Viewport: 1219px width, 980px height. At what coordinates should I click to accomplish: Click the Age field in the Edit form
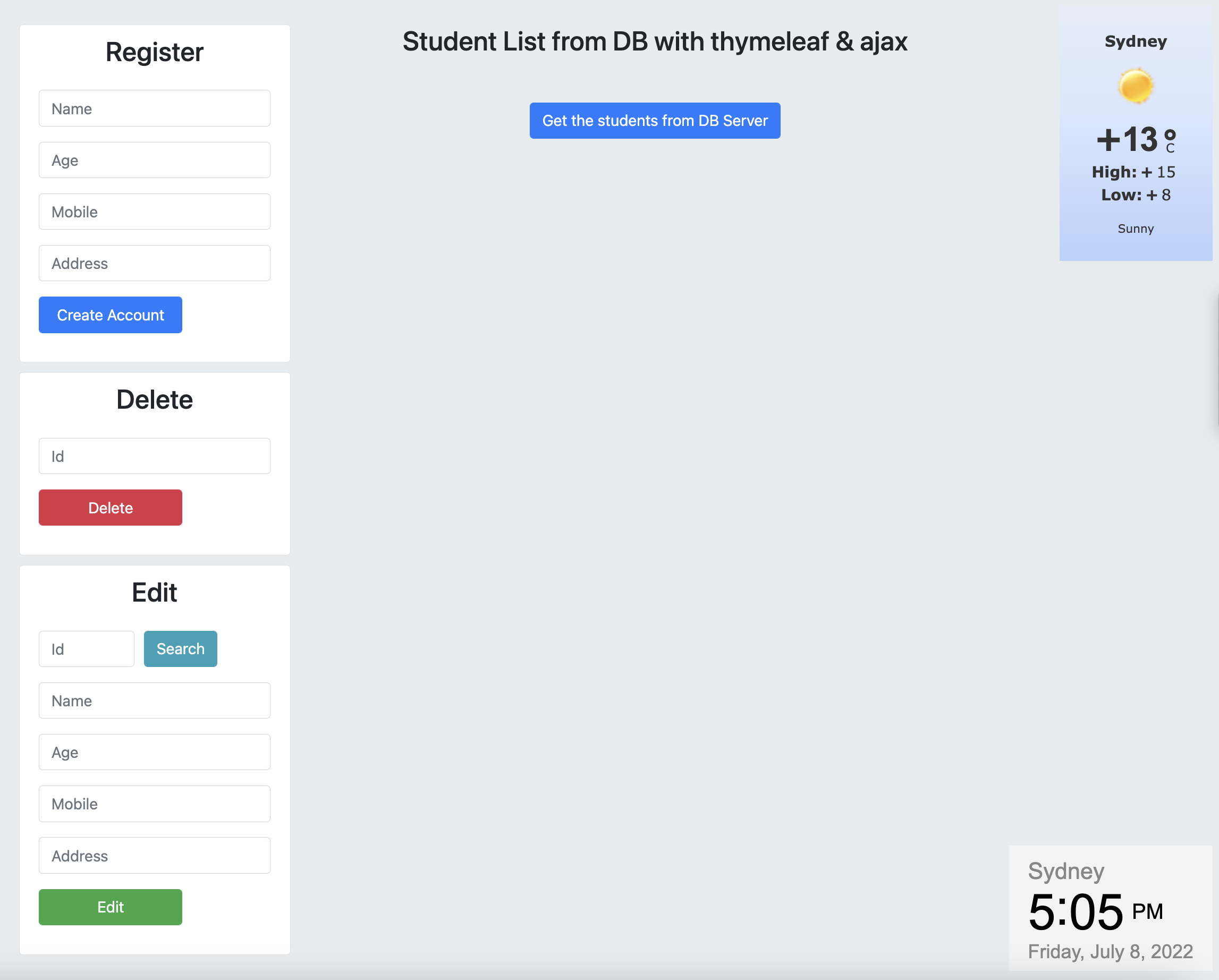click(x=154, y=752)
